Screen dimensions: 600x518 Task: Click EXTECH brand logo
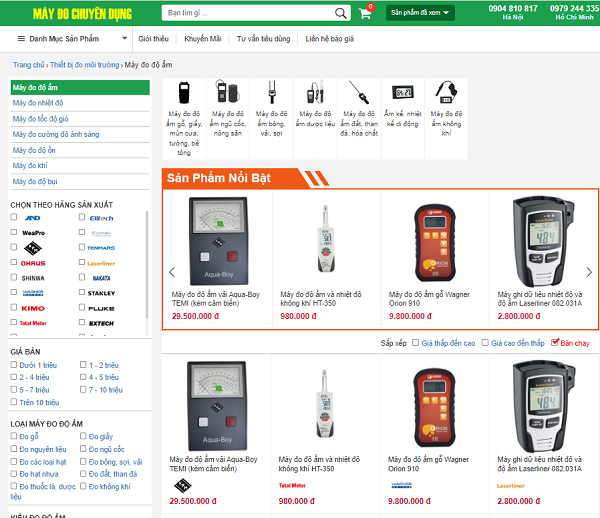101,323
